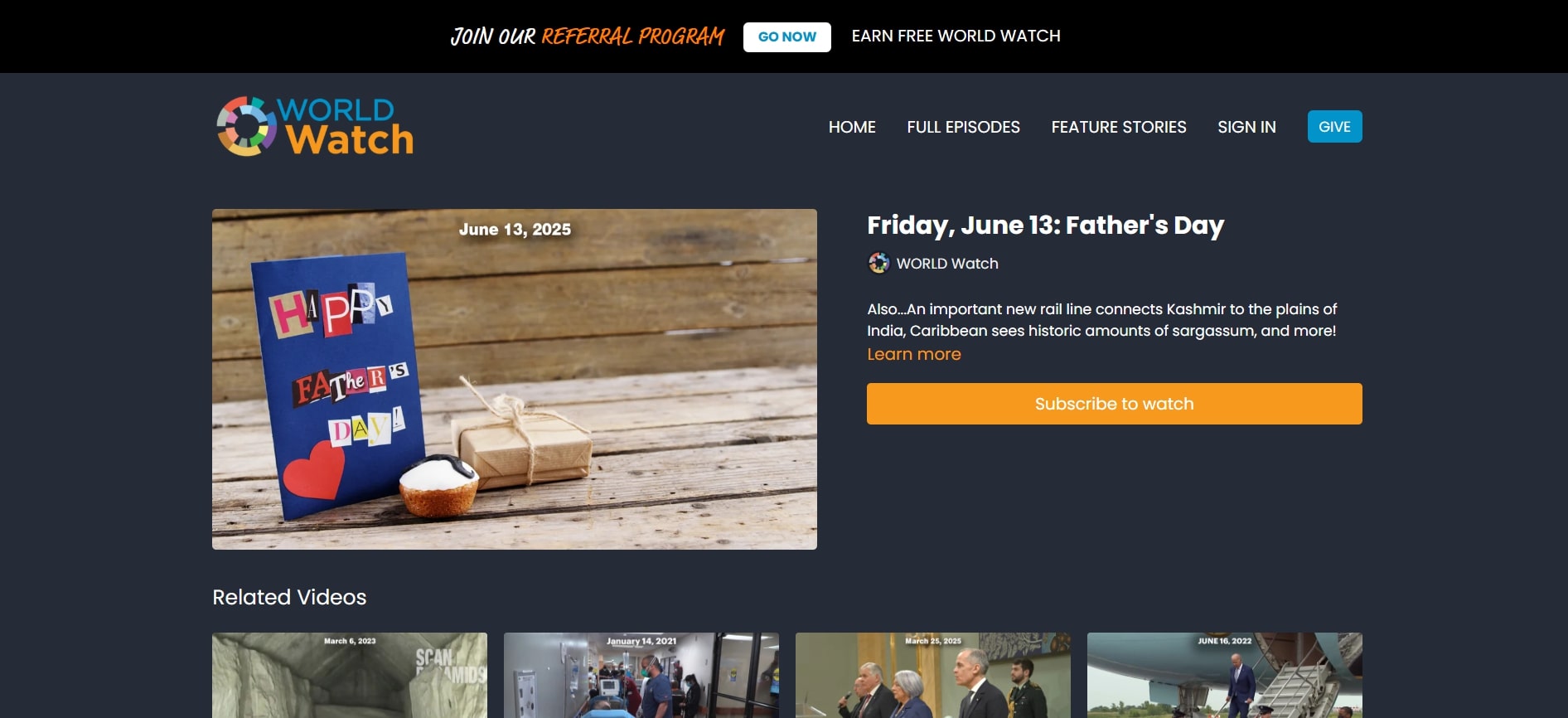Open the HOME menu item
The width and height of the screenshot is (1568, 718).
(x=852, y=127)
